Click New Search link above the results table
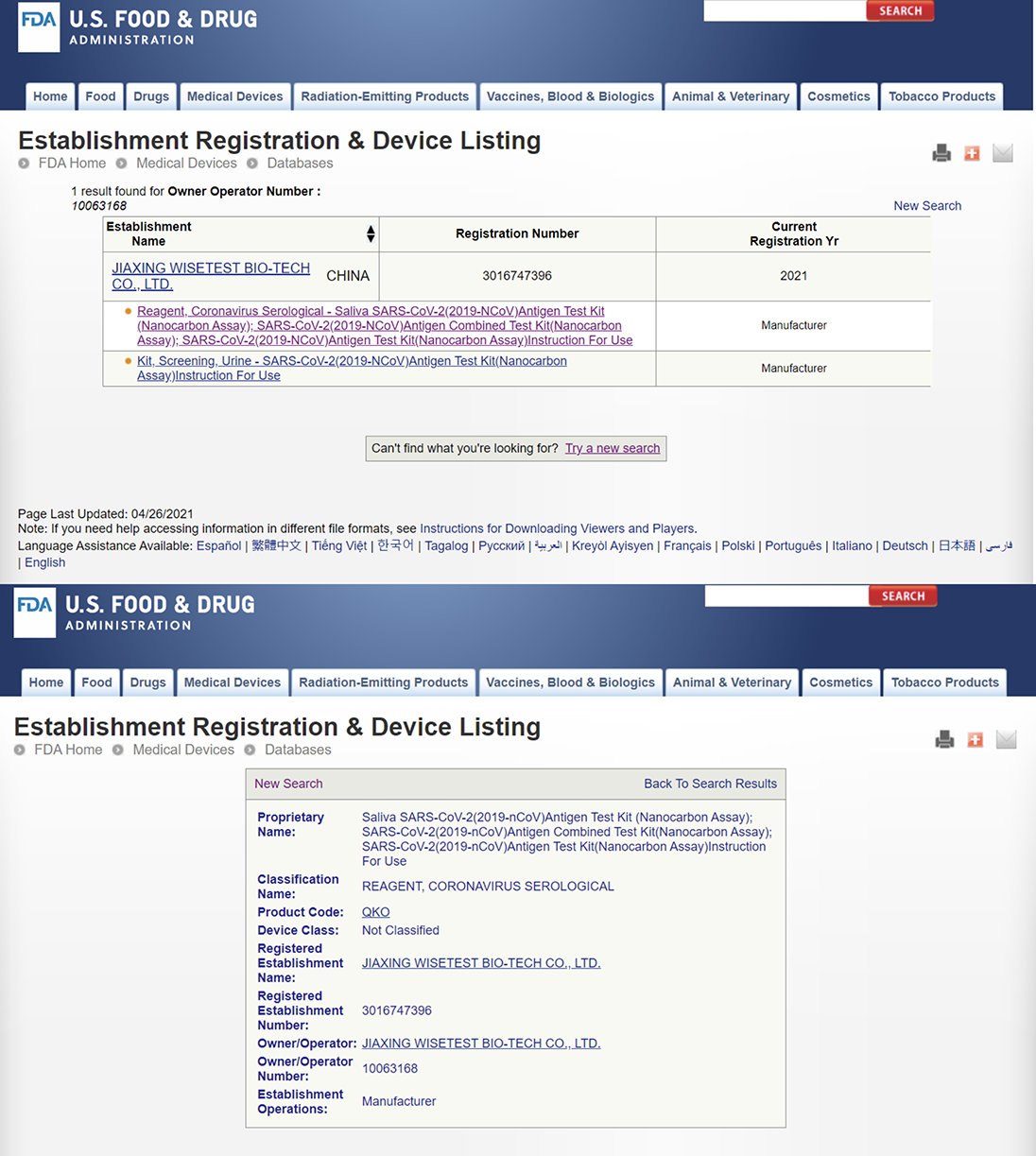Image resolution: width=1036 pixels, height=1156 pixels. tap(927, 206)
